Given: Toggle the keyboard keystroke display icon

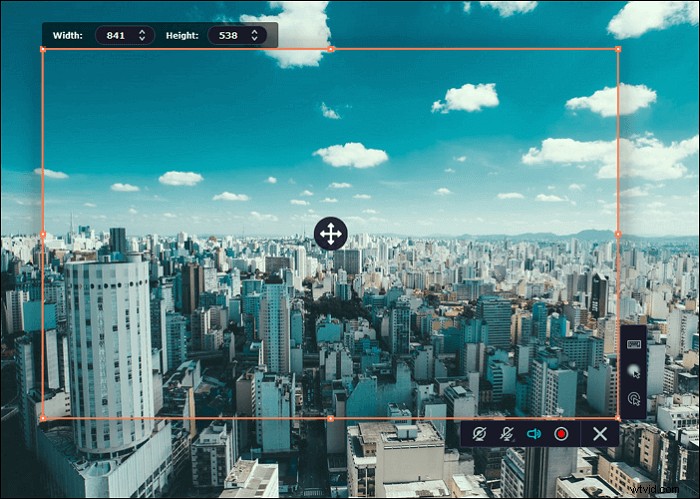Looking at the screenshot, I should pos(634,344).
